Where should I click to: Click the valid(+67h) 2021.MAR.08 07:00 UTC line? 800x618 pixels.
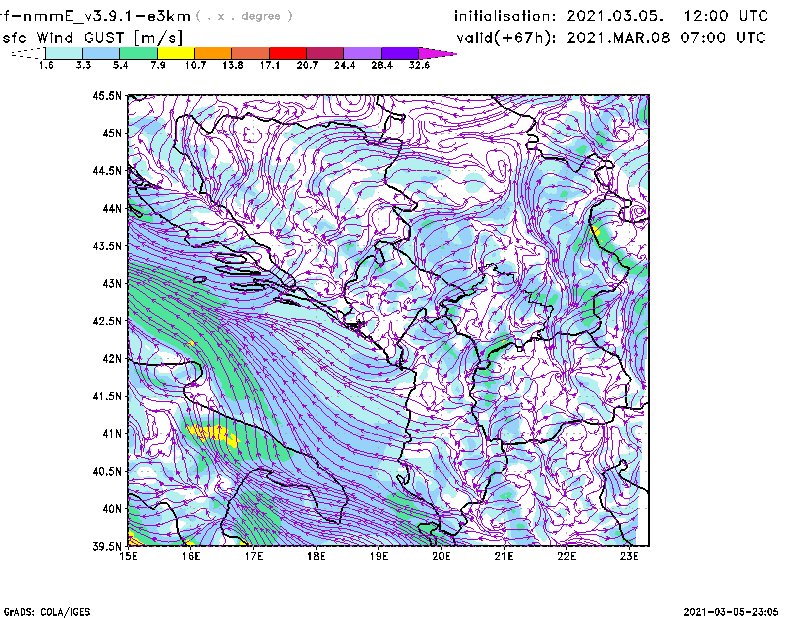tap(611, 38)
